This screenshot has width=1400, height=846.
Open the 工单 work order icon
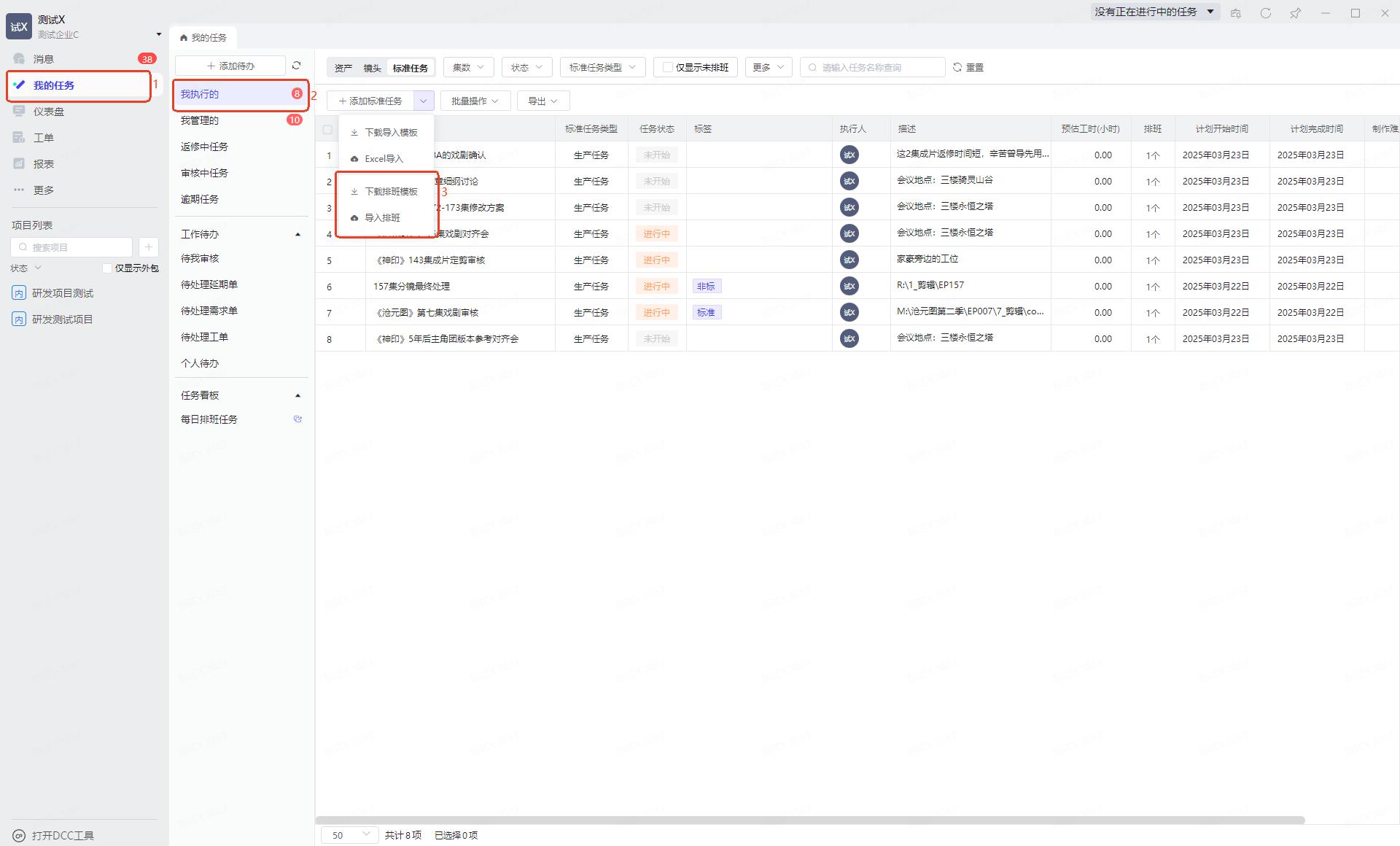[20, 138]
